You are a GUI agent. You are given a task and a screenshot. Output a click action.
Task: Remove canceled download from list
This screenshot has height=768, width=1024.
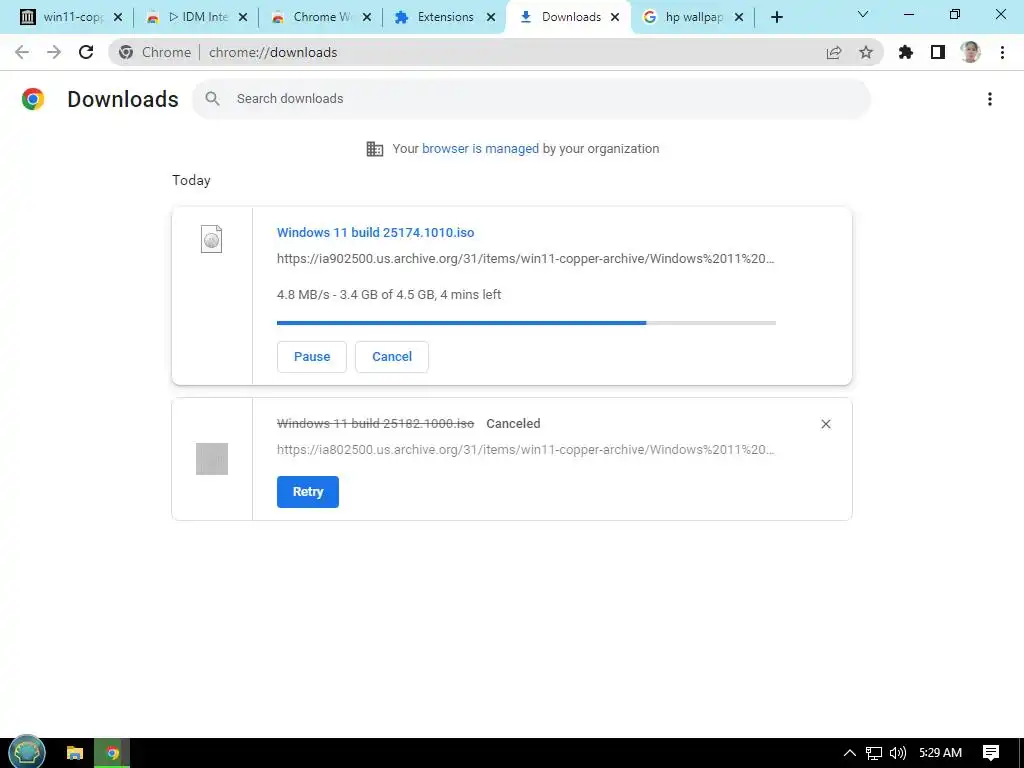point(825,424)
